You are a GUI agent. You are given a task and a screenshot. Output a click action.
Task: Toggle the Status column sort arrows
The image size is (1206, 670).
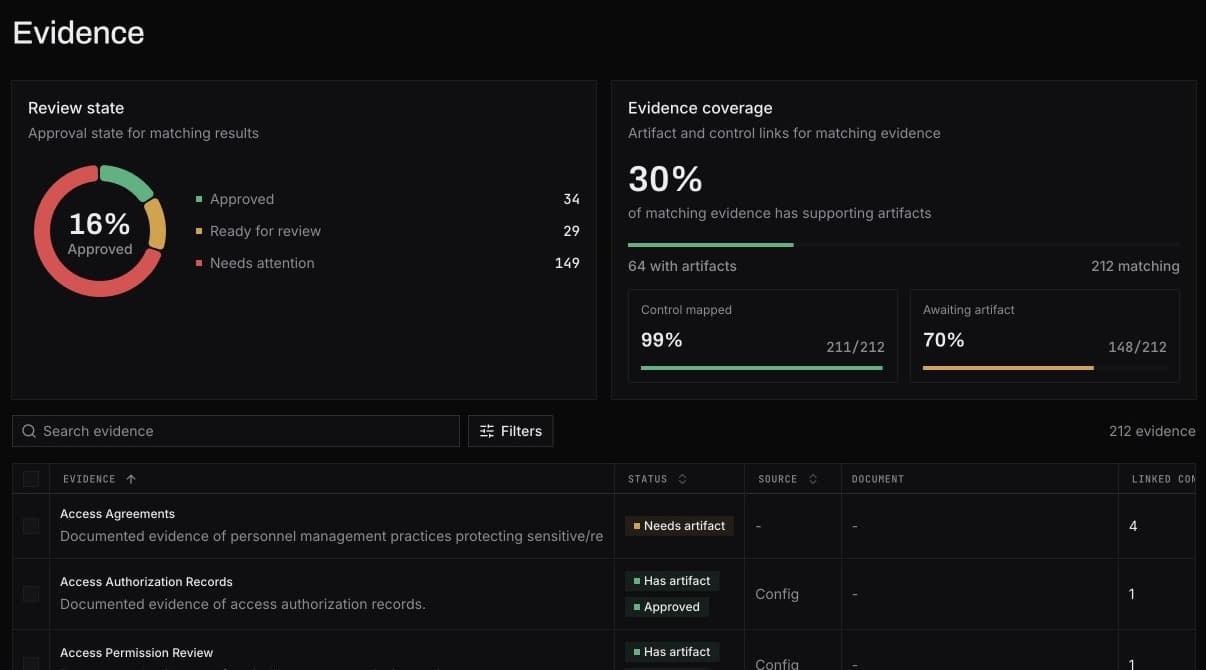tap(682, 479)
